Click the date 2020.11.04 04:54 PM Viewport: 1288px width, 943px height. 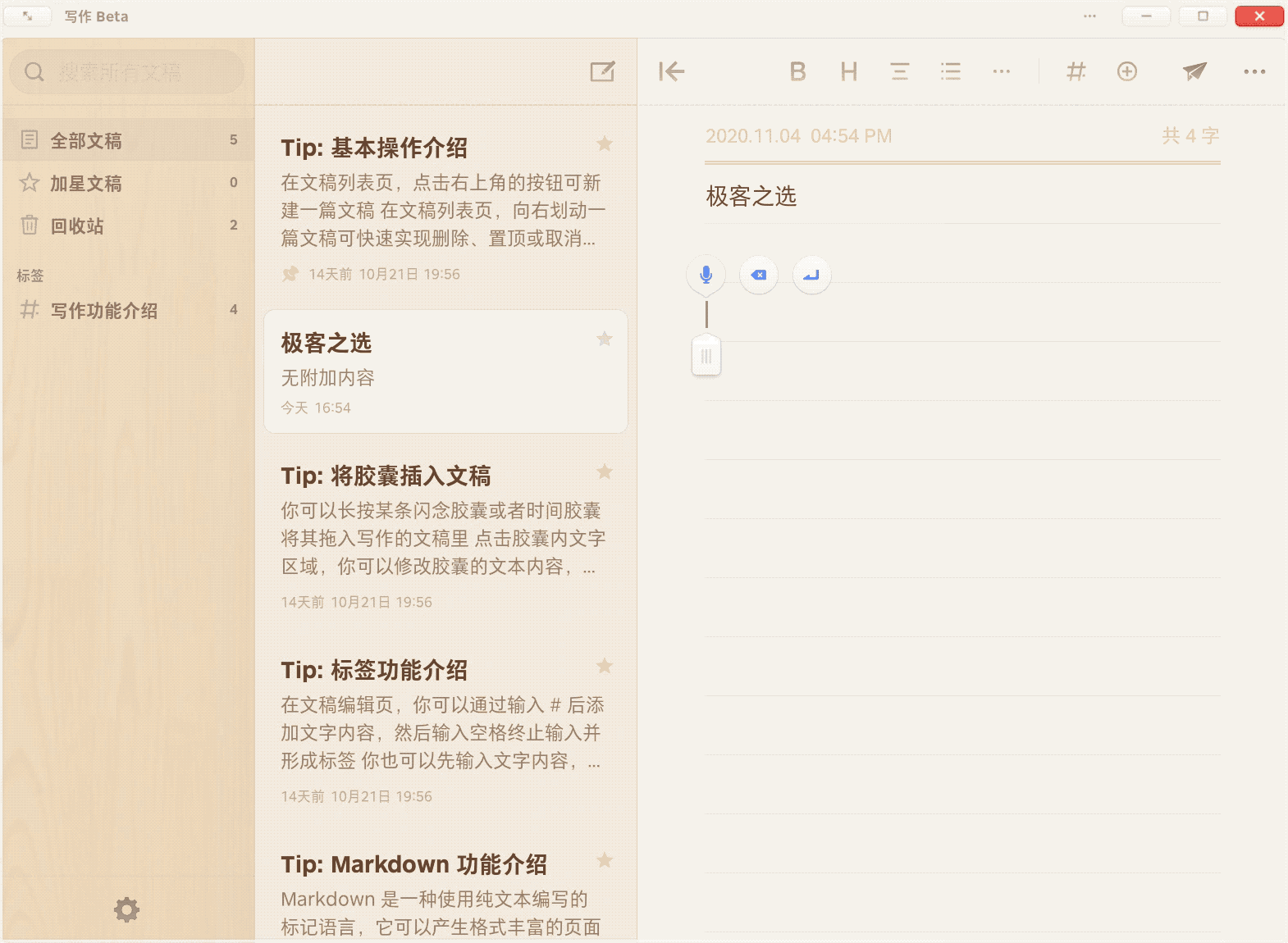point(798,136)
